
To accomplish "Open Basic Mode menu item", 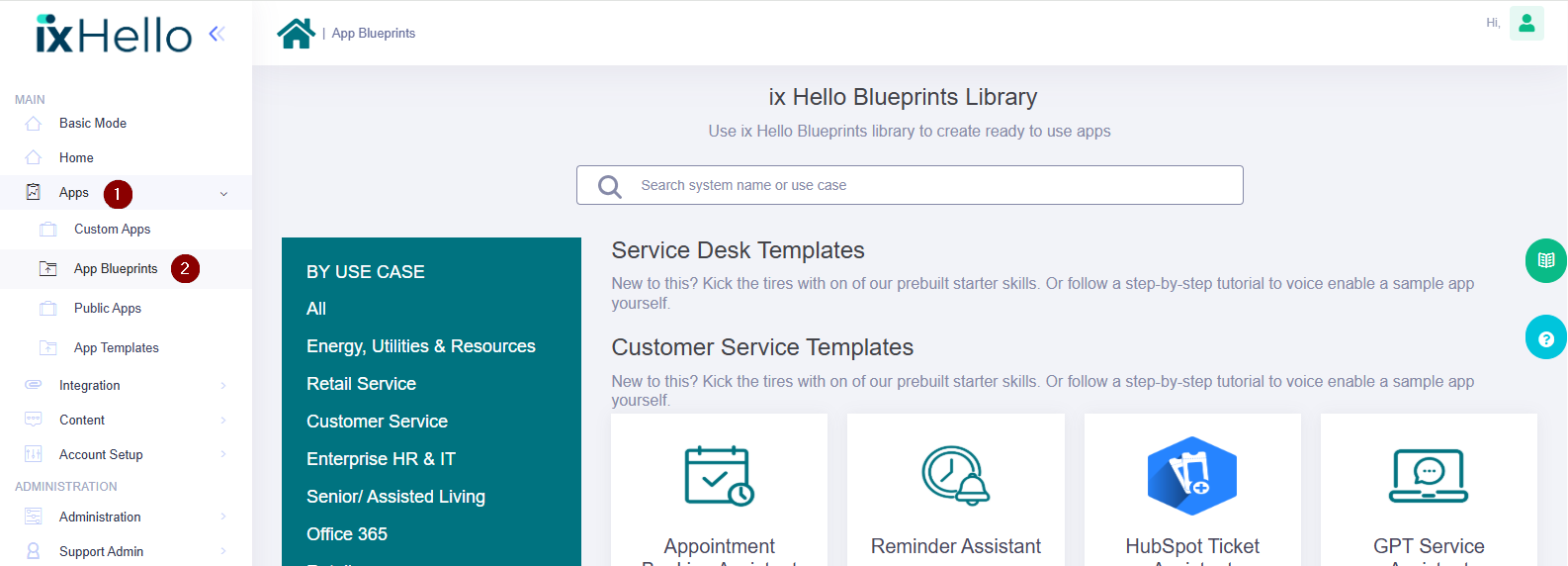I will (93, 124).
